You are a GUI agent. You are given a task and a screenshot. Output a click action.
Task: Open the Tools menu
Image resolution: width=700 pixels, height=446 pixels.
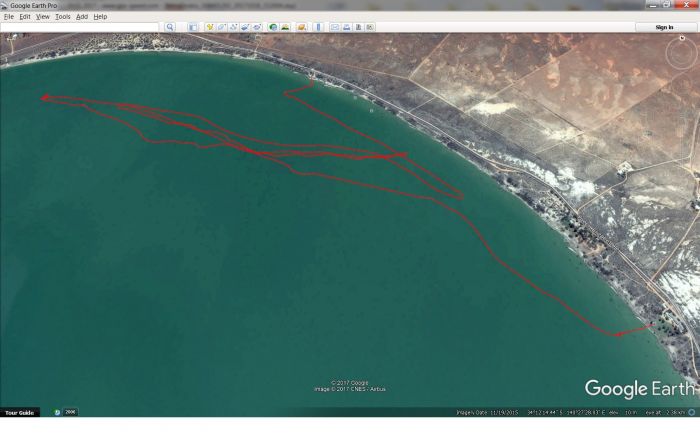click(62, 17)
